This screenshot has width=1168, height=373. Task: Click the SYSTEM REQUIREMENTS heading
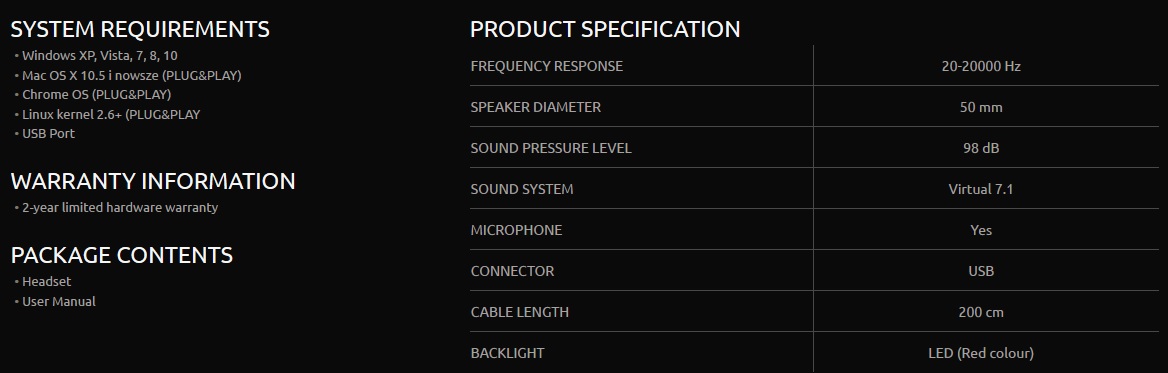coord(140,29)
